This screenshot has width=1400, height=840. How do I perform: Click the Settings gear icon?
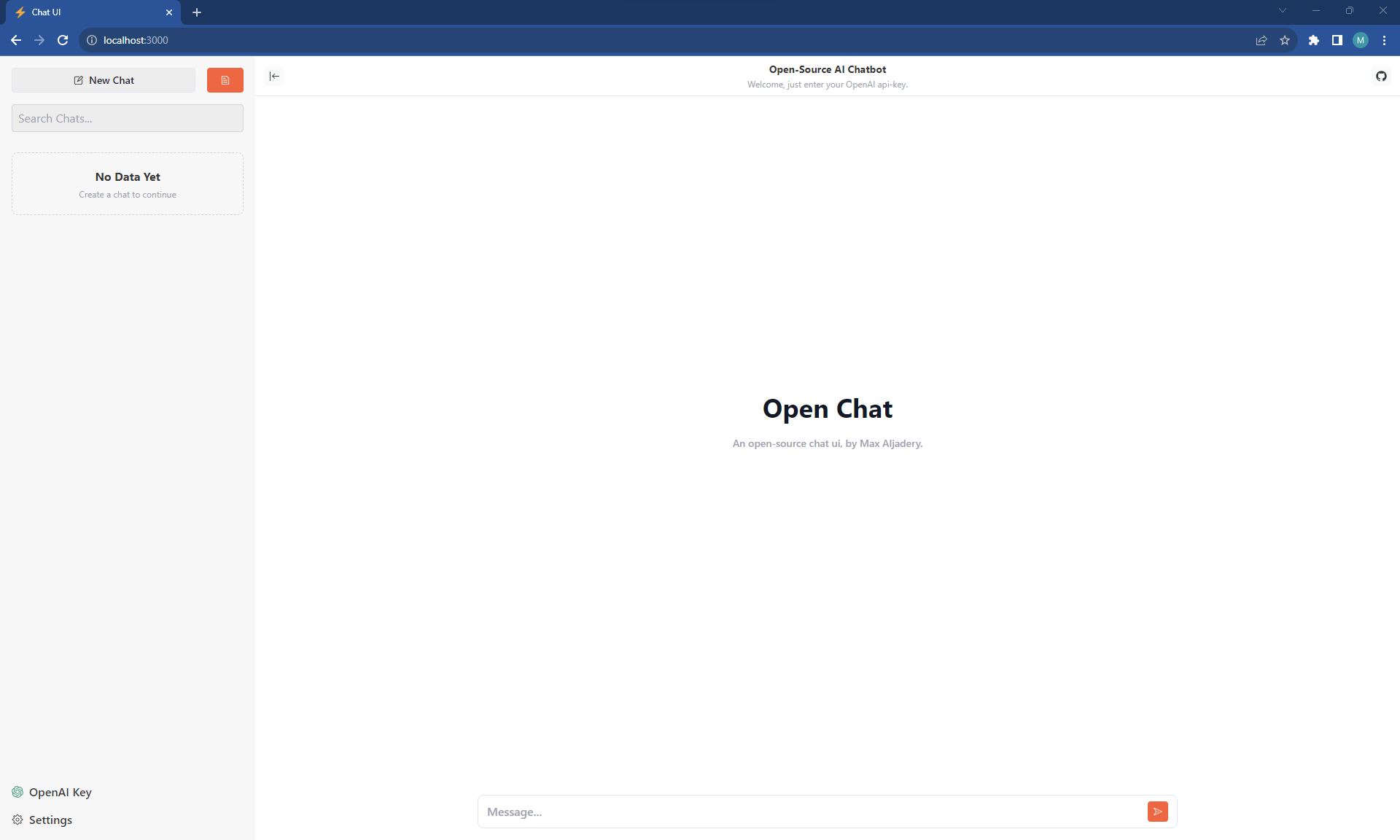coord(17,820)
